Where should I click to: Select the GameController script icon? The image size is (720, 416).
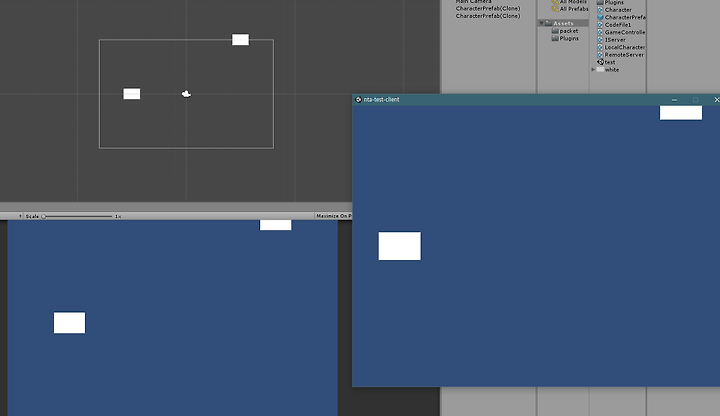click(x=600, y=32)
